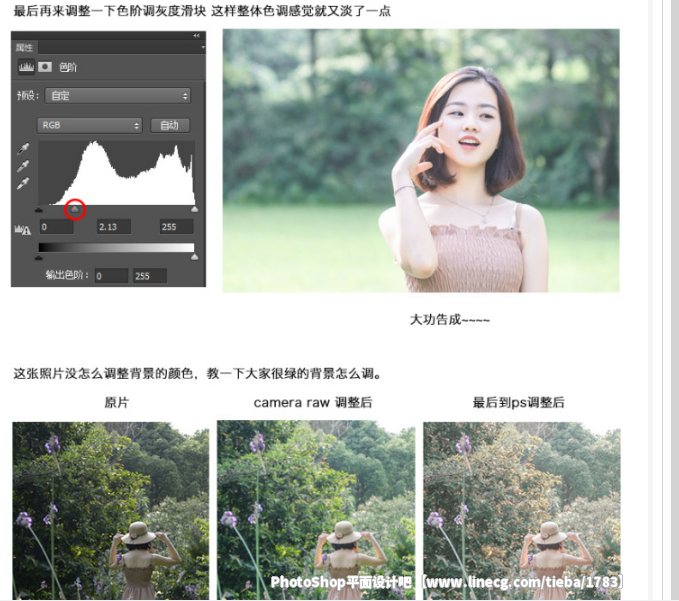
Task: Click the 大功告成 caption text
Action: coord(449,320)
